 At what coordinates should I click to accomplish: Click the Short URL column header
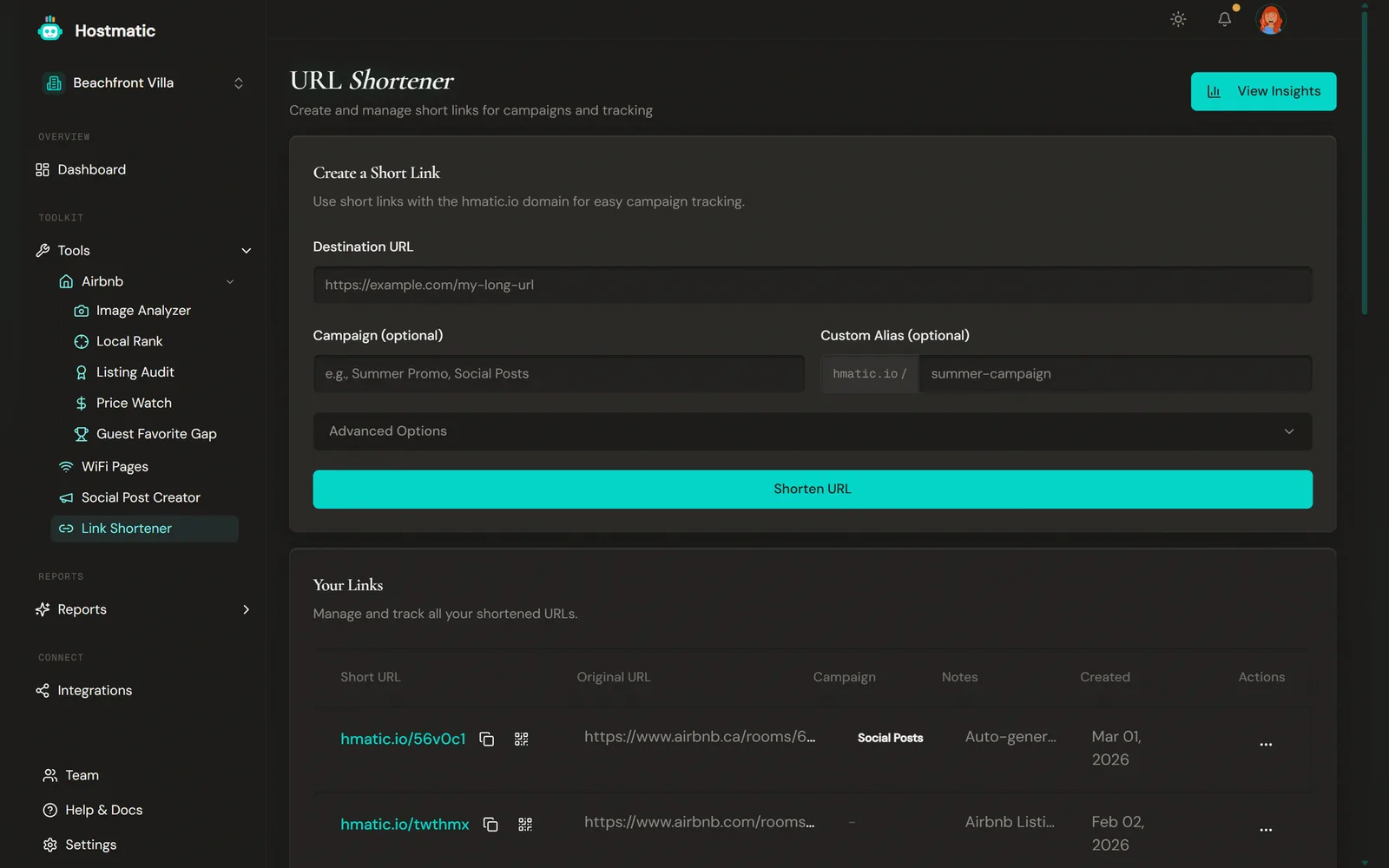coord(371,677)
